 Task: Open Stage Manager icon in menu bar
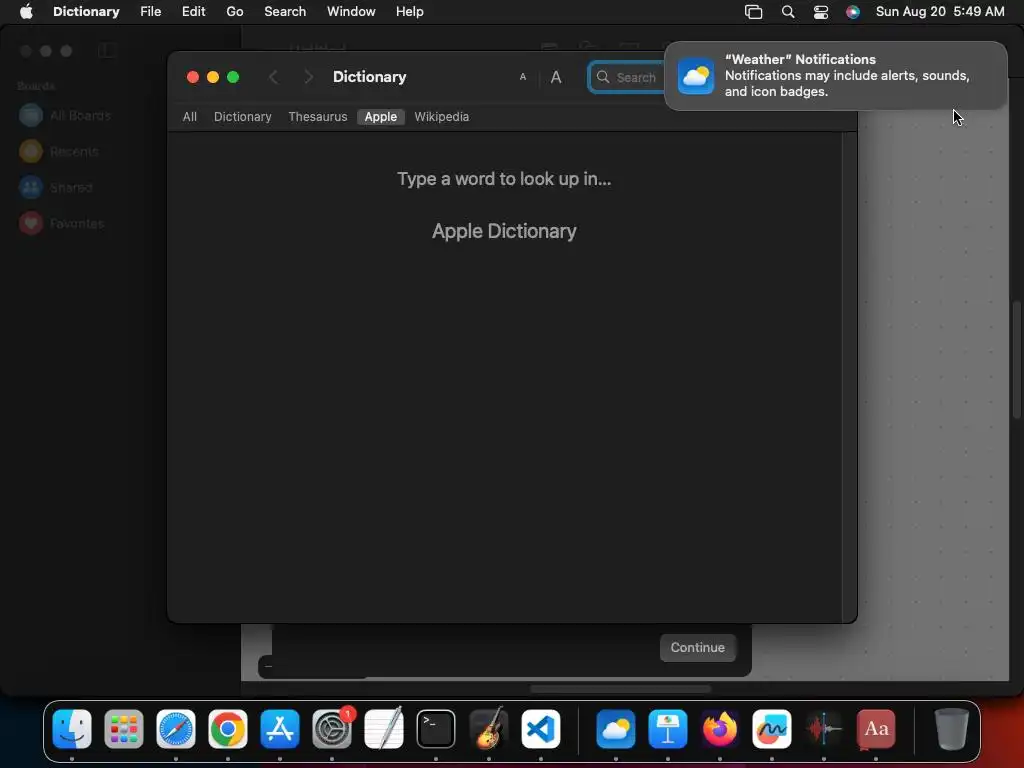[x=754, y=12]
